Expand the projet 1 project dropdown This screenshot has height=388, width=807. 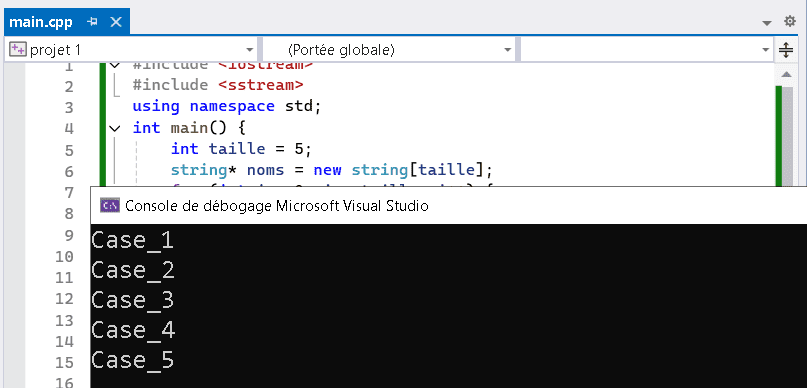click(250, 50)
